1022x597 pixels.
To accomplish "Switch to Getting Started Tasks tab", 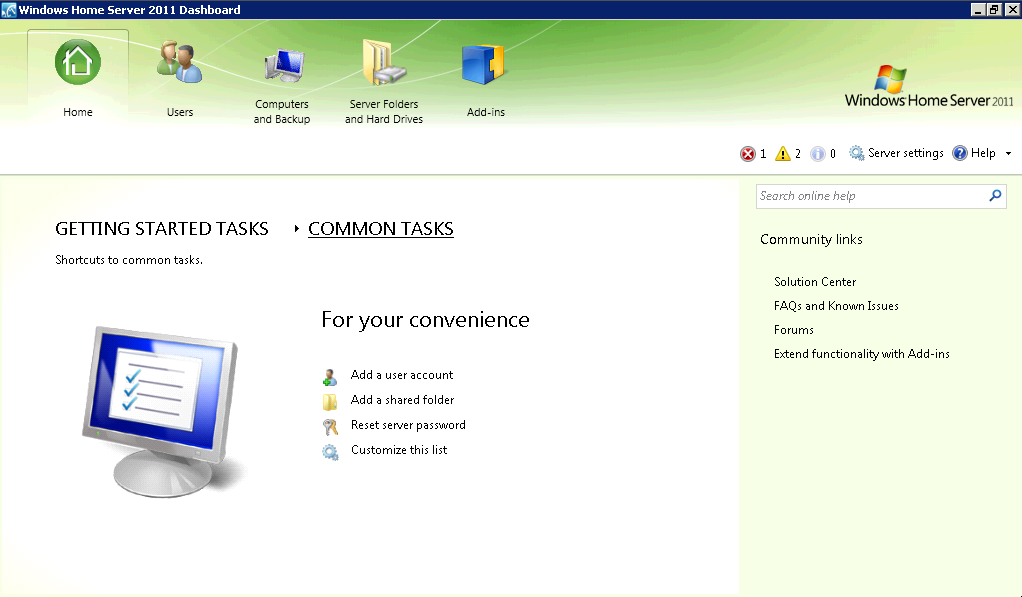I will 162,229.
